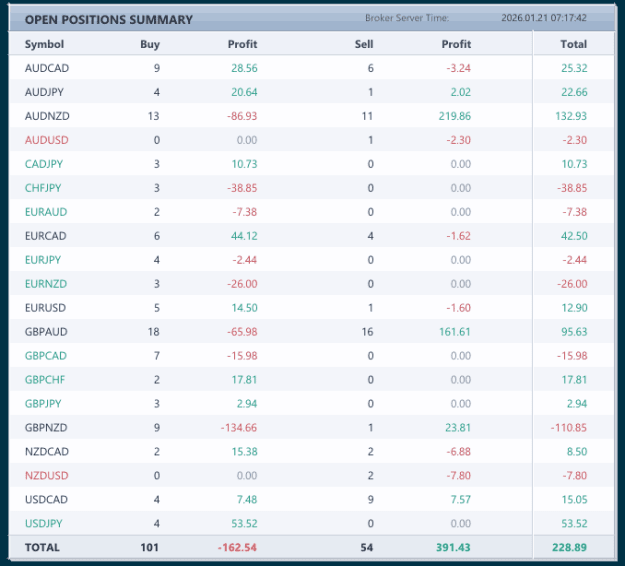Image resolution: width=625 pixels, height=566 pixels.
Task: Select the CADJPY symbol
Action: pyautogui.click(x=44, y=164)
